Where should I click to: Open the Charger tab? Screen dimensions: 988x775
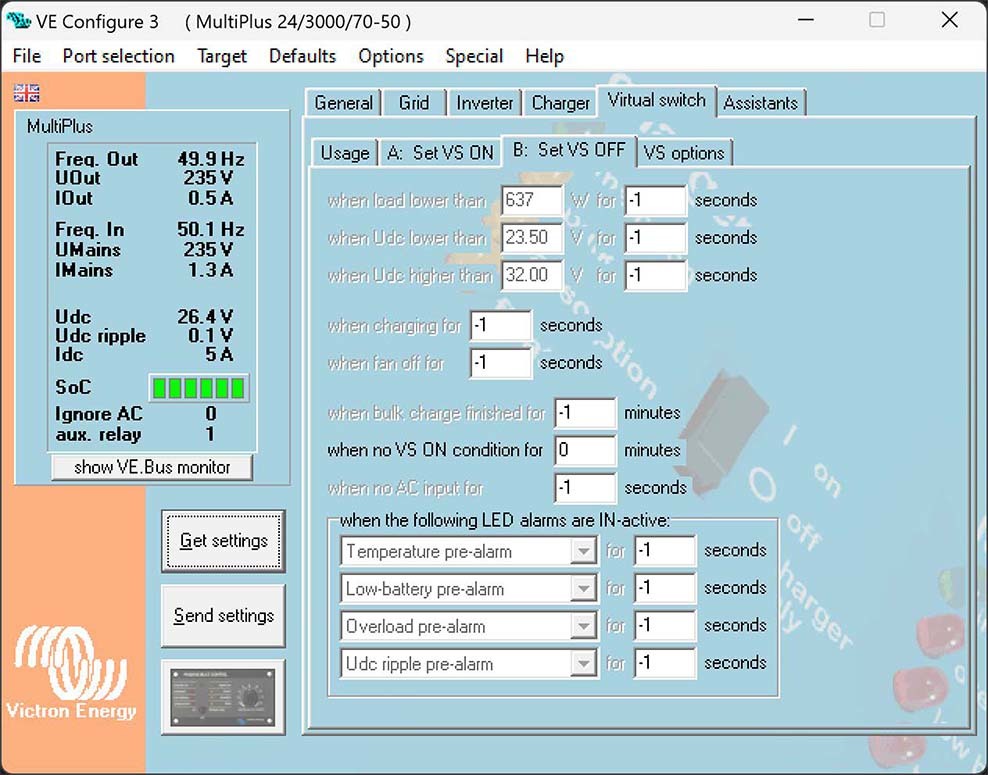click(560, 103)
